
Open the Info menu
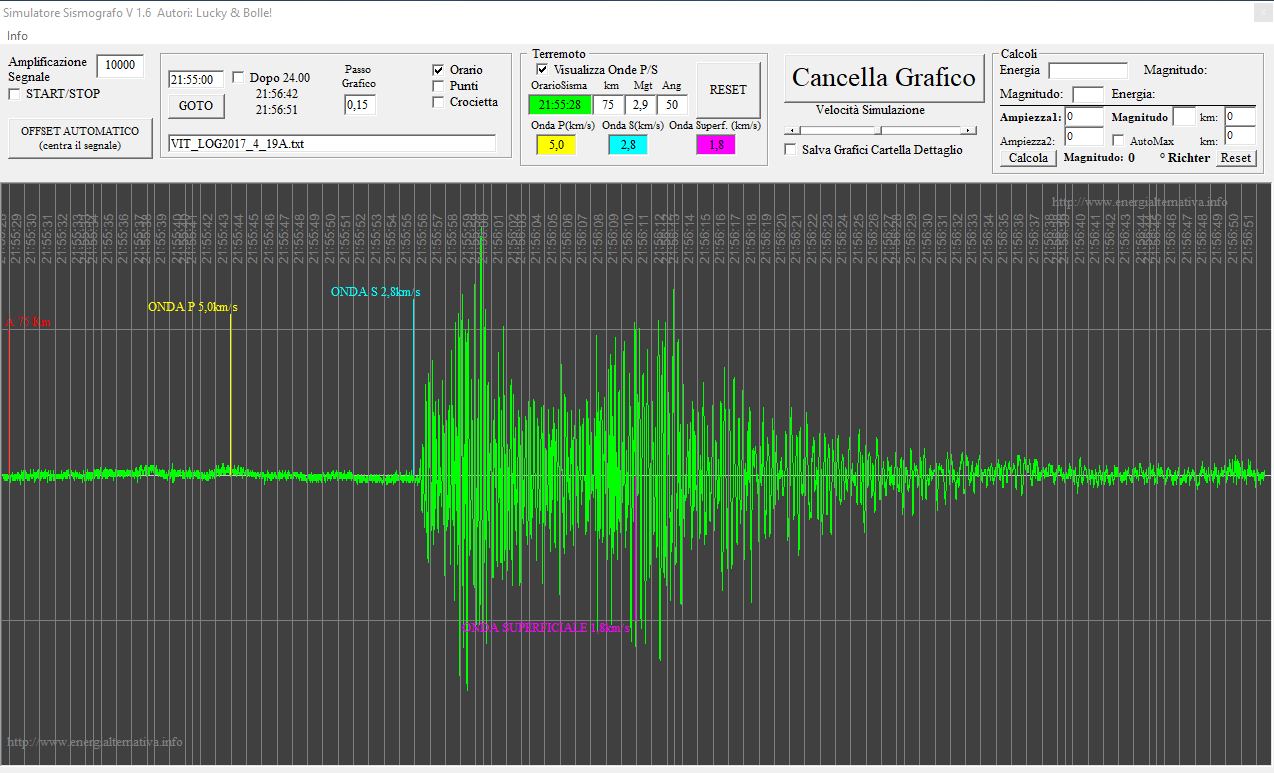(17, 36)
